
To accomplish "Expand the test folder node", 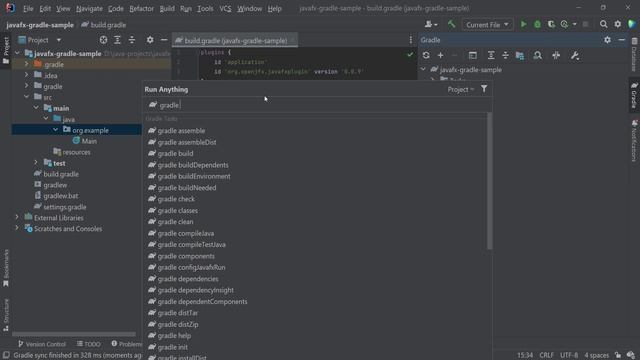I will 36,162.
